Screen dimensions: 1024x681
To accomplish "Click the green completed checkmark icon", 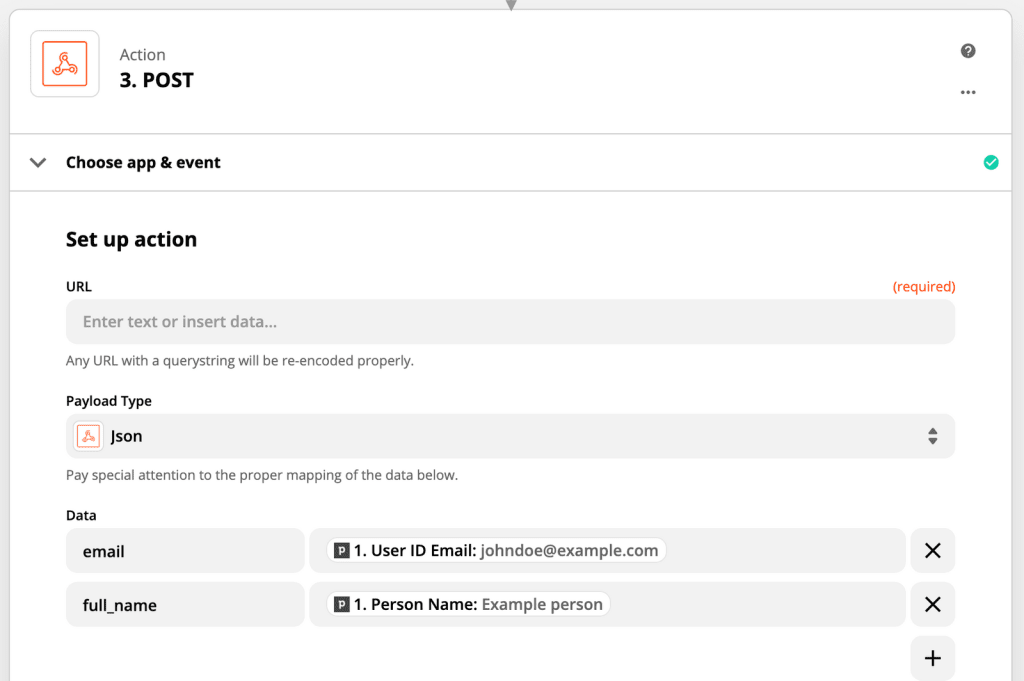I will 991,163.
